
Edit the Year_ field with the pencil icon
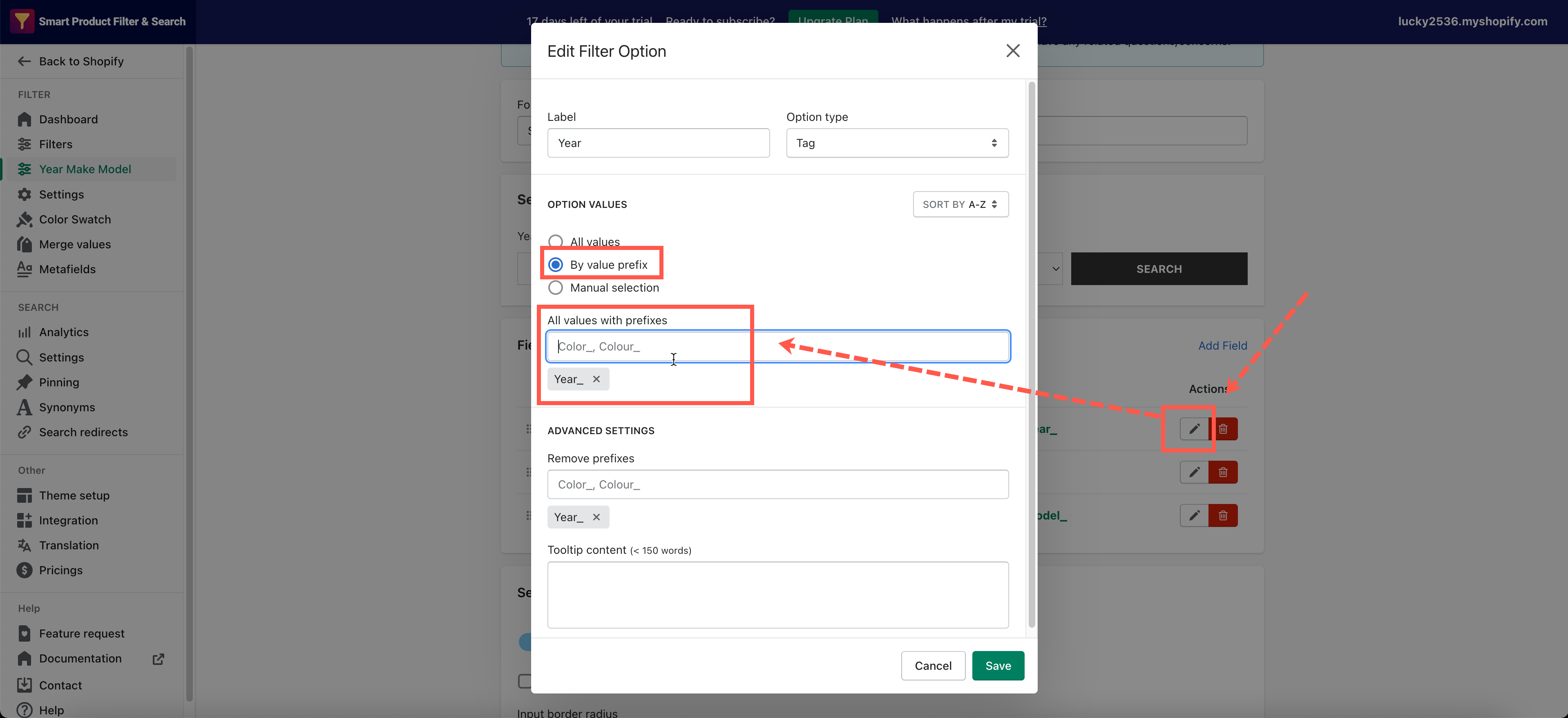click(x=1194, y=428)
